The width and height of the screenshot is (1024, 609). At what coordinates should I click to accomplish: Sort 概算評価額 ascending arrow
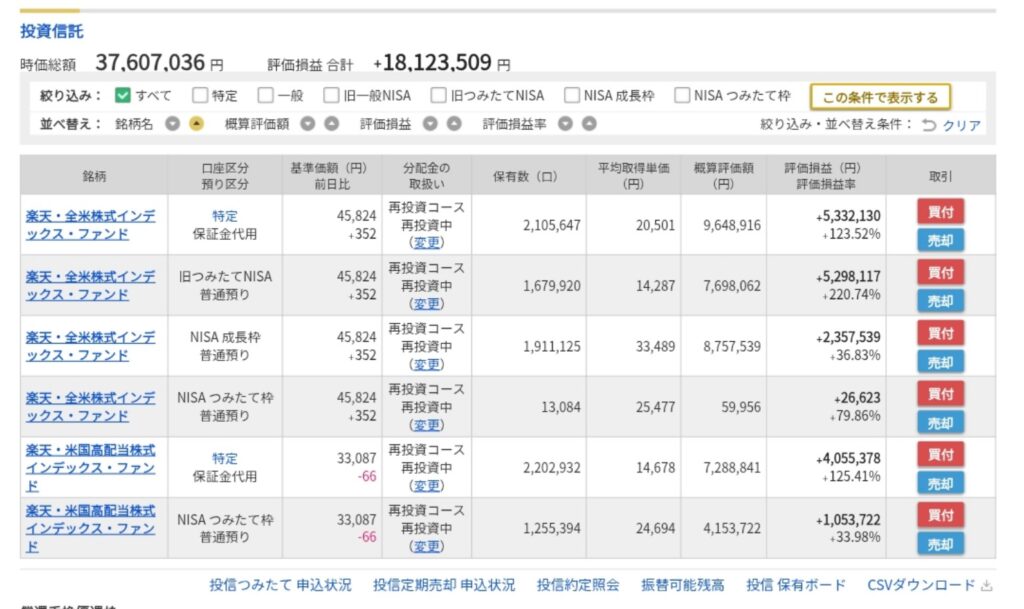(332, 123)
